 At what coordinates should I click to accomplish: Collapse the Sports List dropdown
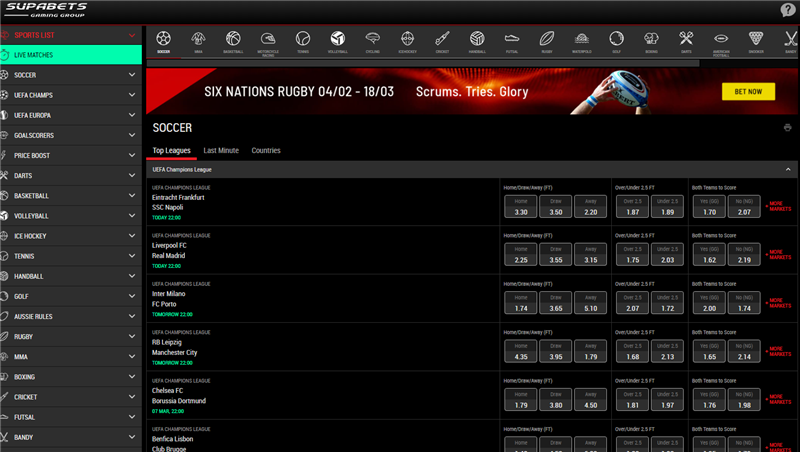[132, 35]
